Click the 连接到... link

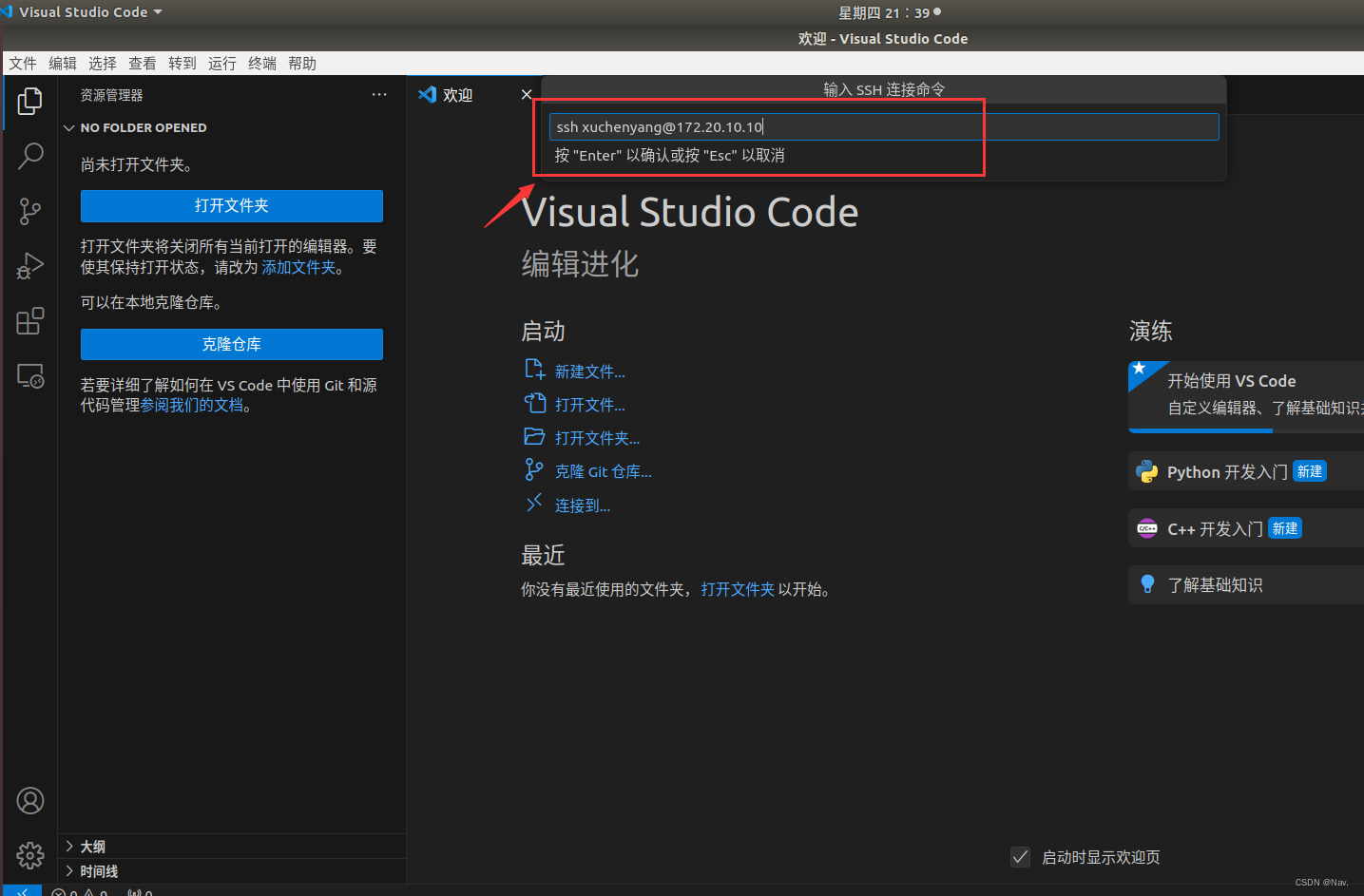pyautogui.click(x=583, y=505)
